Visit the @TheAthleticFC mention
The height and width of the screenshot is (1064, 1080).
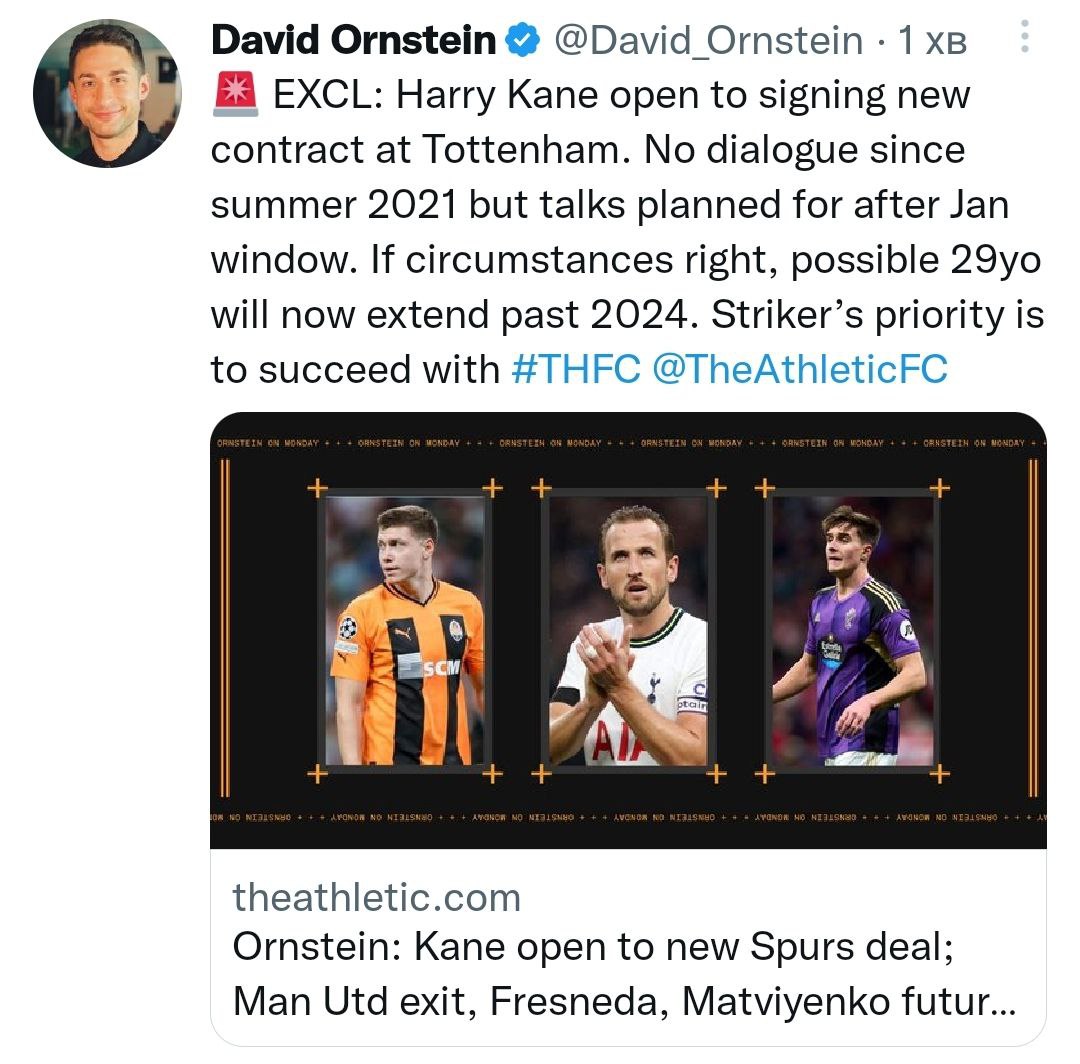click(799, 369)
